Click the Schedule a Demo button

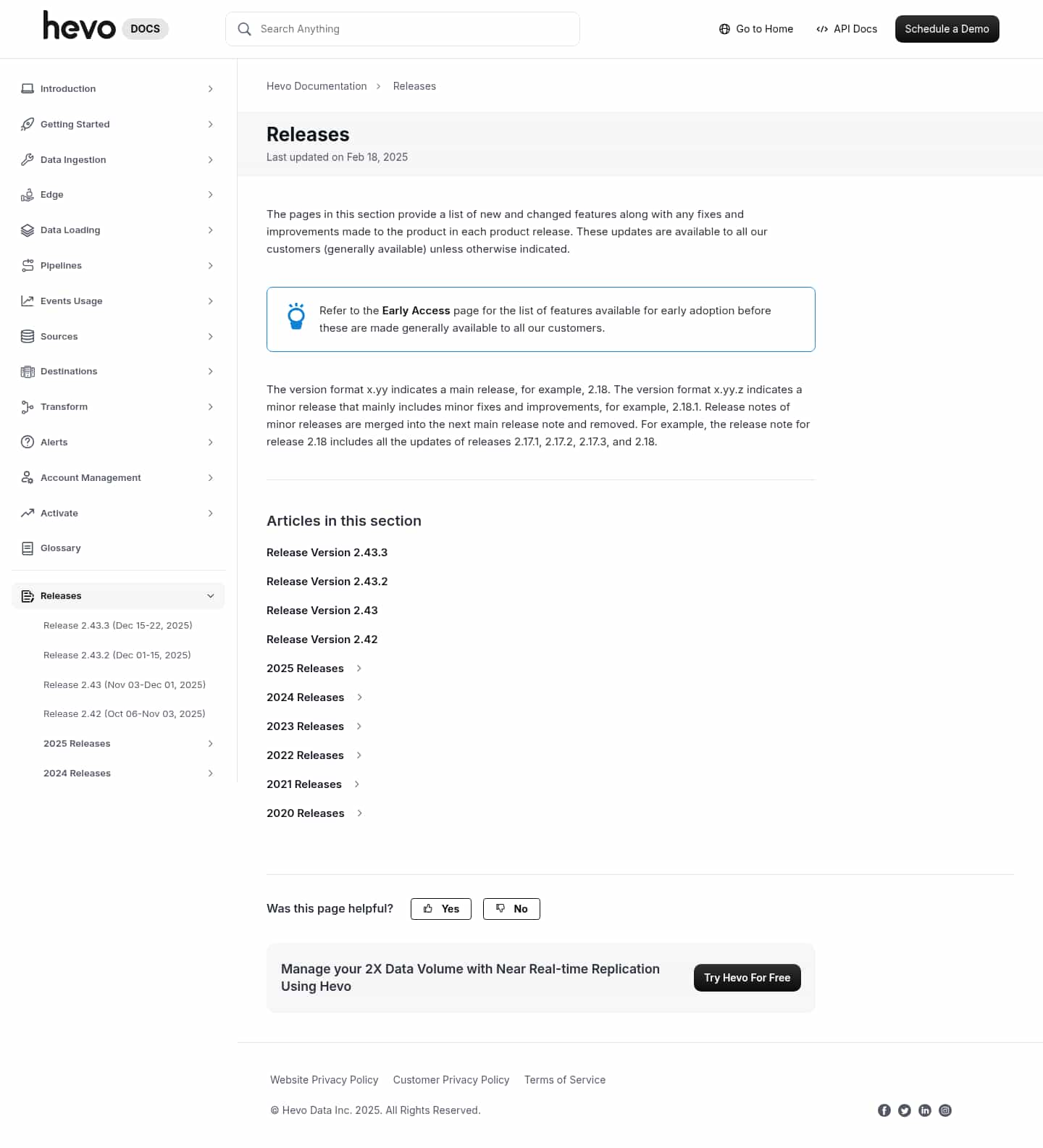[947, 29]
